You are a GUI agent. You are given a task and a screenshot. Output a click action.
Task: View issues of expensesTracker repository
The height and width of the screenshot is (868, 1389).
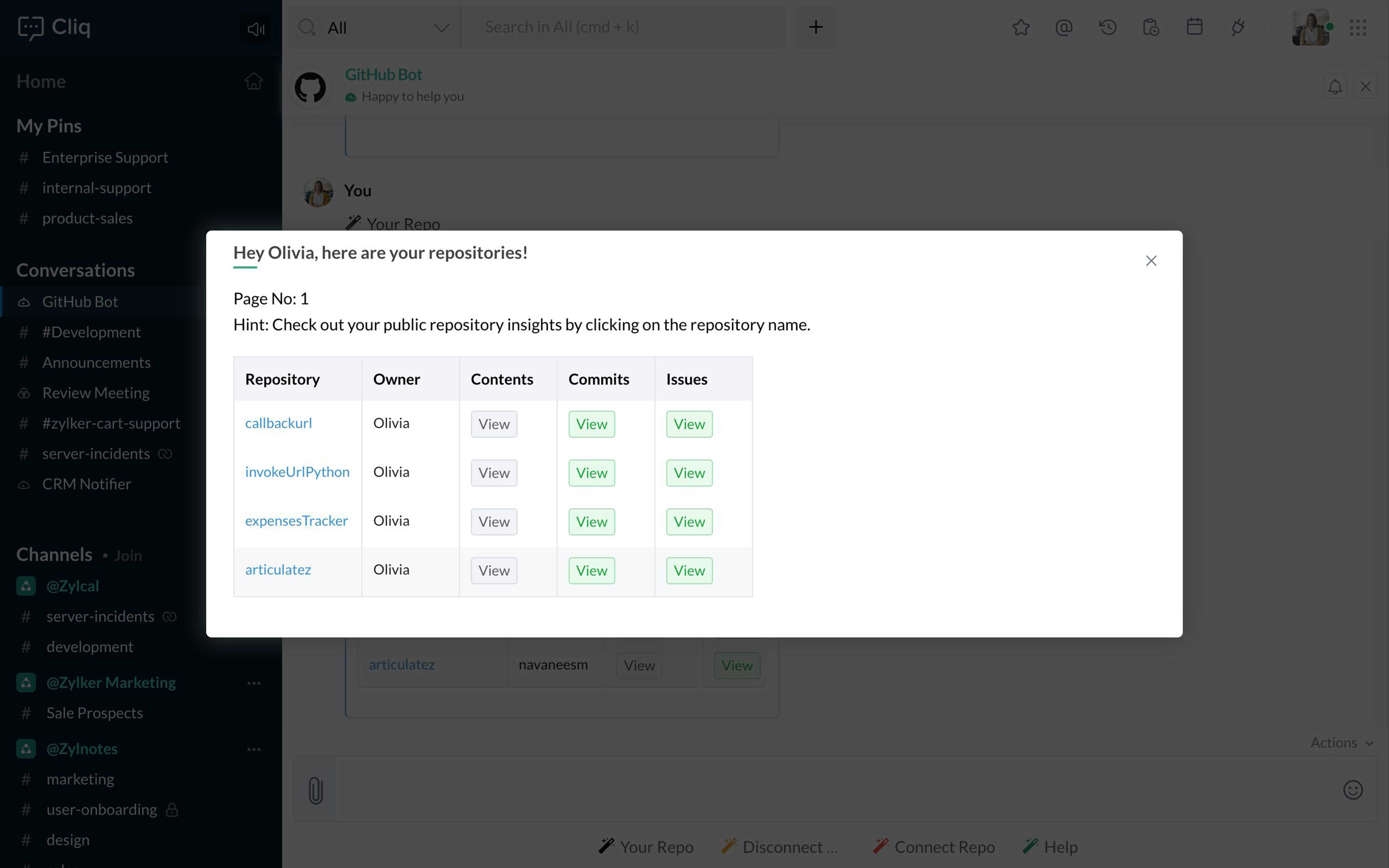point(689,522)
